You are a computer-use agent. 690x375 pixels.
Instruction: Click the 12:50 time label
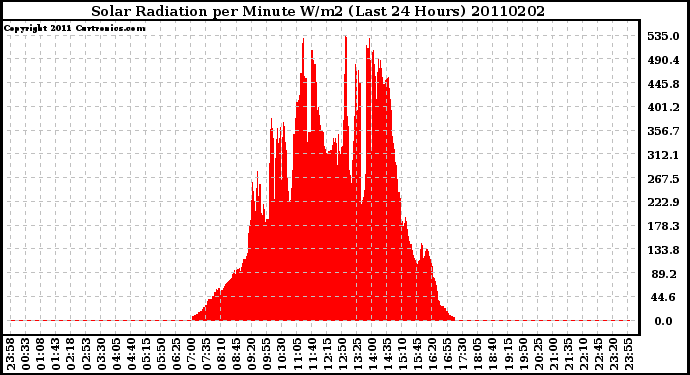point(341,355)
